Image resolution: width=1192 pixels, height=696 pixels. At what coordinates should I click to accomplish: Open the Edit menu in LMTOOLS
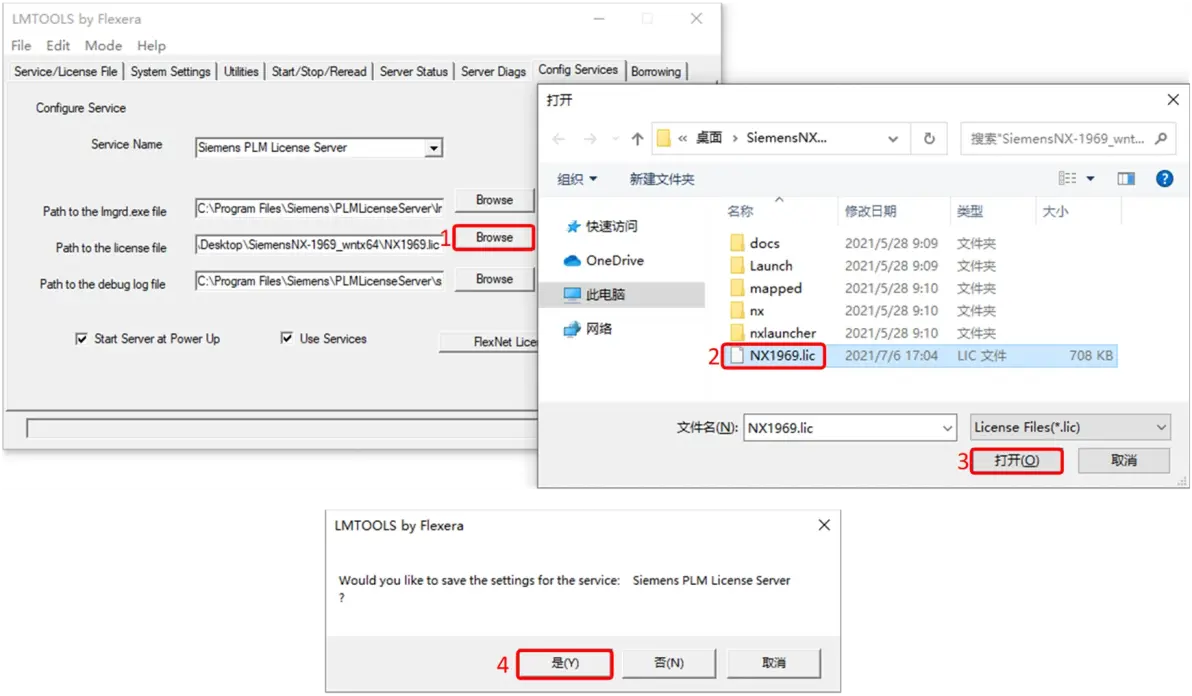tap(58, 46)
